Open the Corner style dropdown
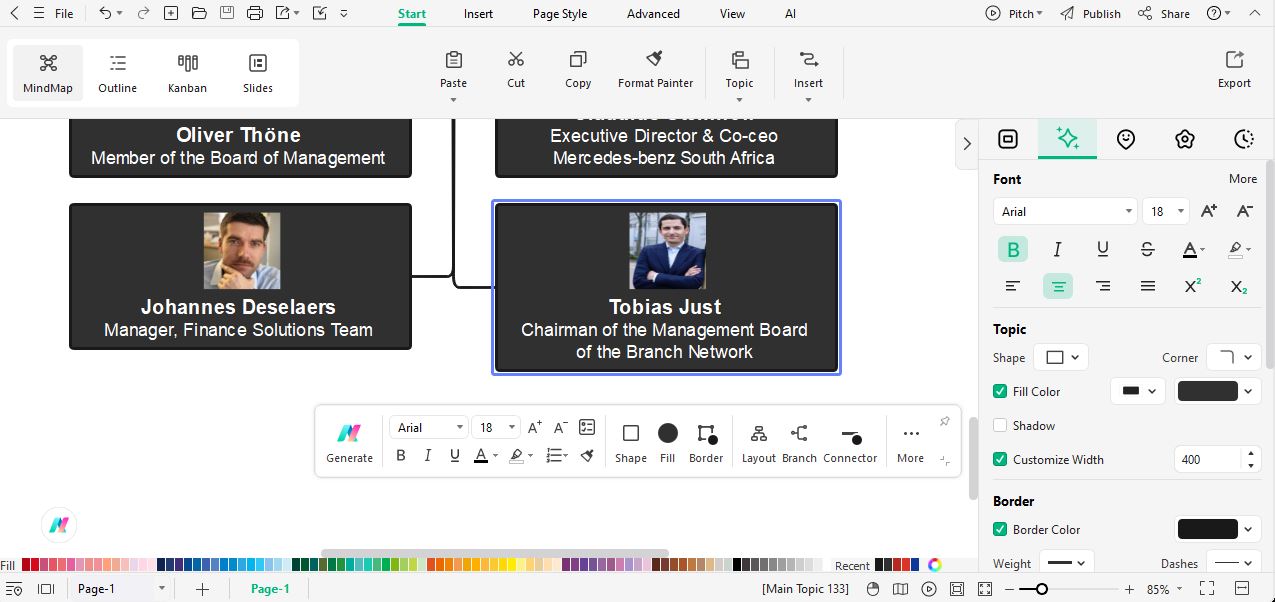 pyautogui.click(x=1232, y=357)
